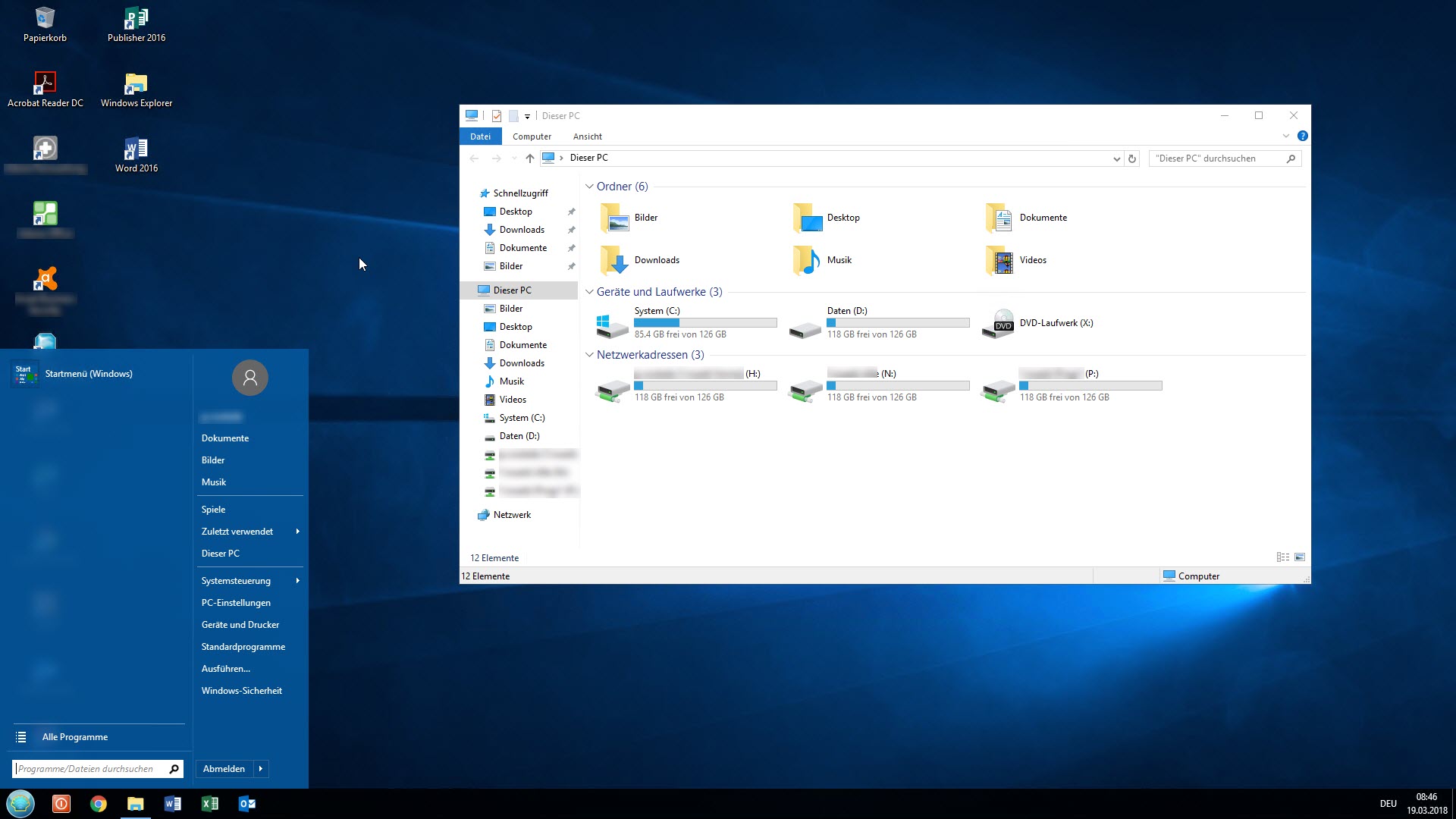Open the DVD-Laufwerk (X:) drive
1456x819 pixels.
[x=1055, y=323]
